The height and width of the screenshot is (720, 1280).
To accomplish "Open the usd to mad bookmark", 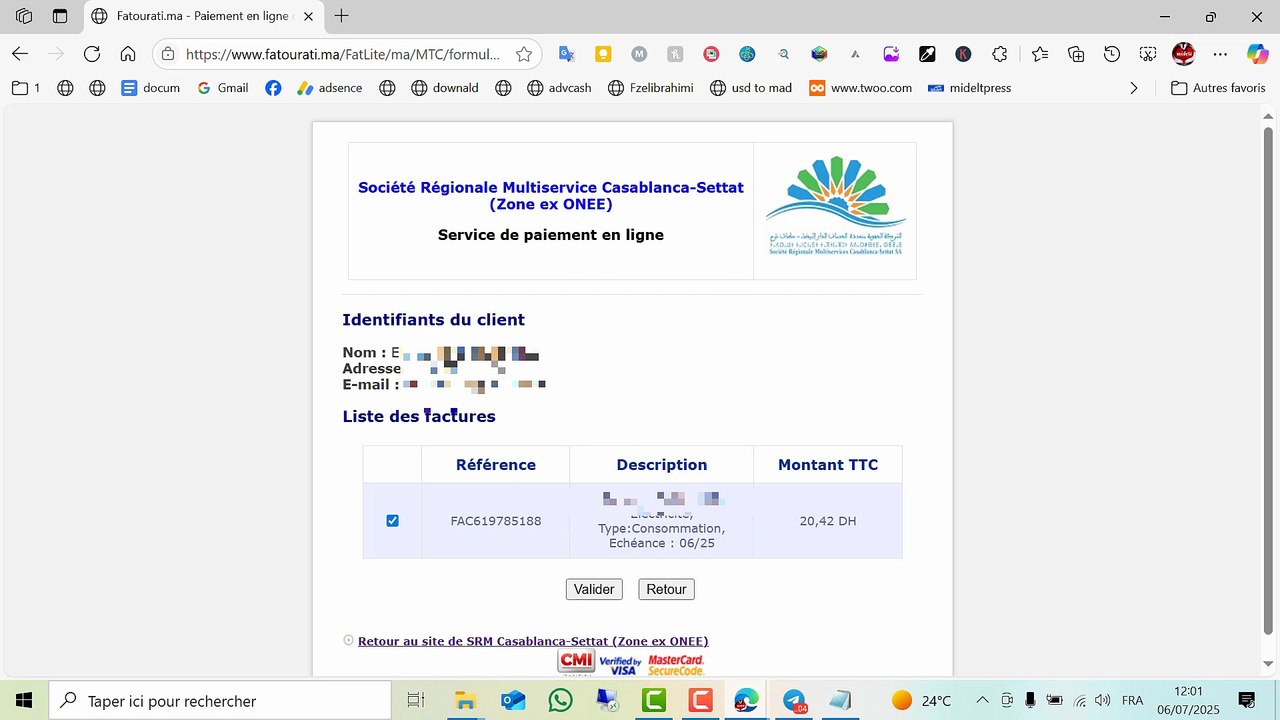I will pos(751,88).
